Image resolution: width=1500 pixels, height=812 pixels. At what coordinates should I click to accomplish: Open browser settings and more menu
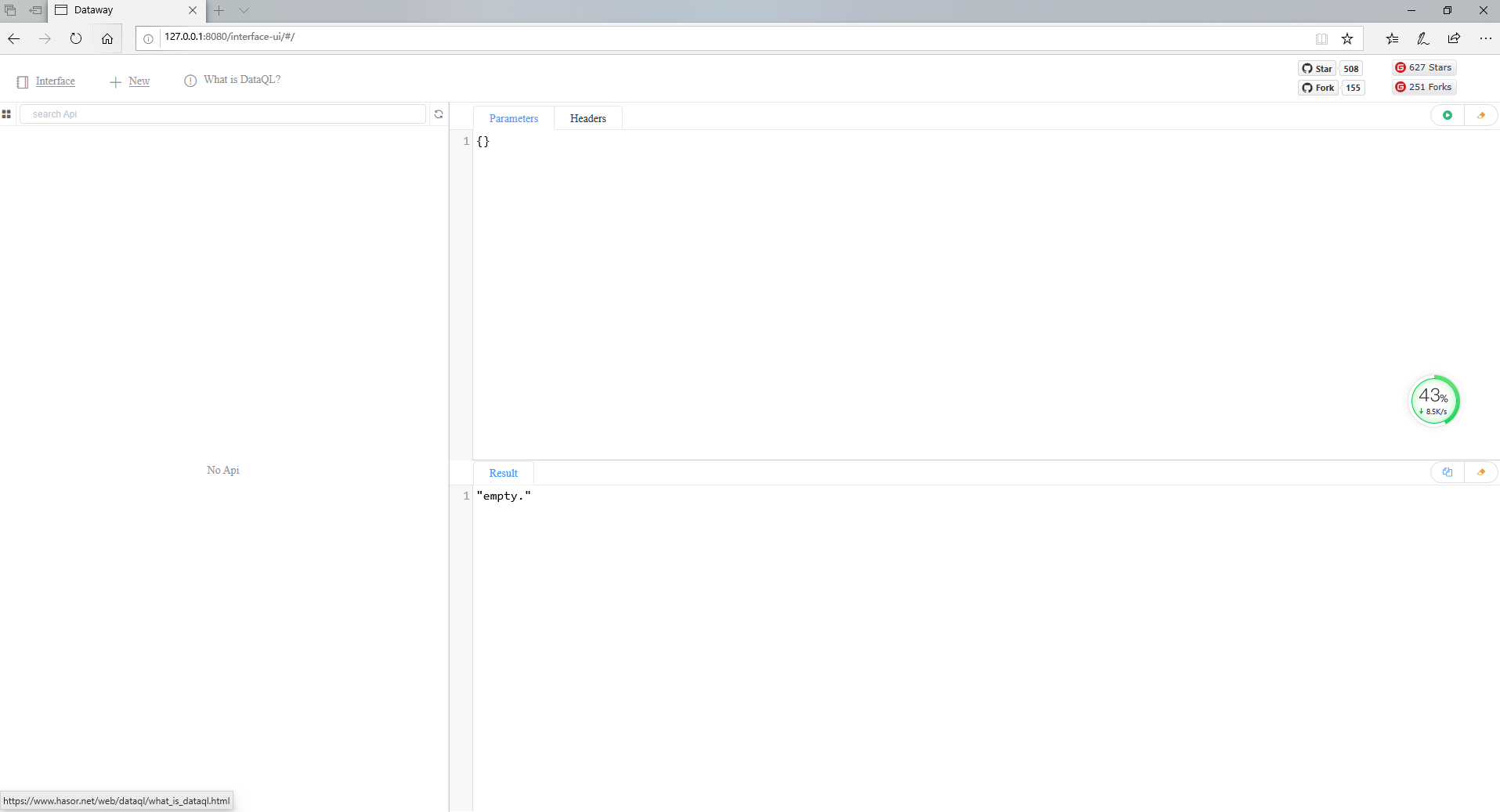[1485, 38]
